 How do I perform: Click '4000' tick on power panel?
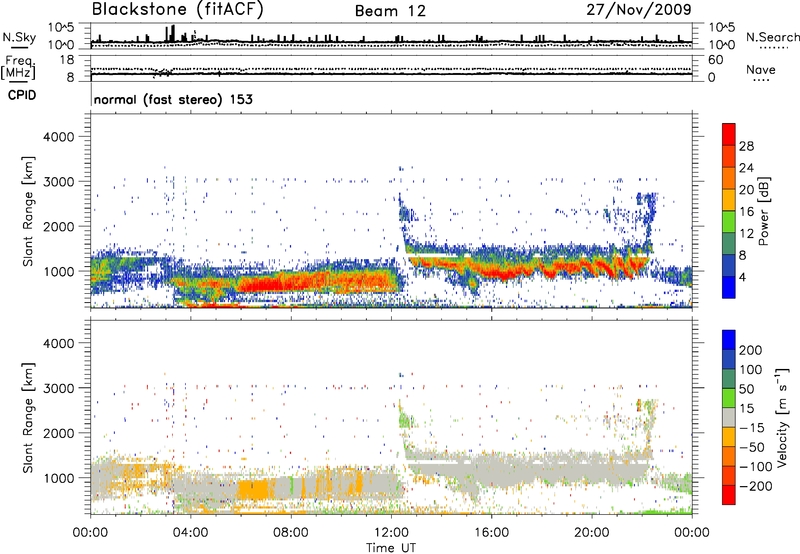click(59, 137)
